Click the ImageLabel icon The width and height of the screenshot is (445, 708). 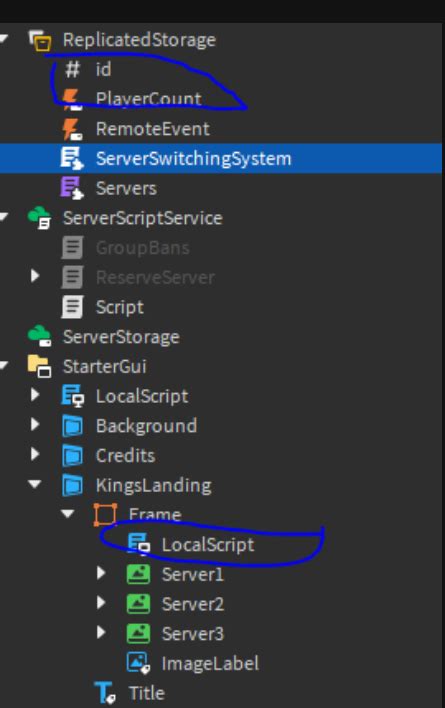click(x=138, y=663)
